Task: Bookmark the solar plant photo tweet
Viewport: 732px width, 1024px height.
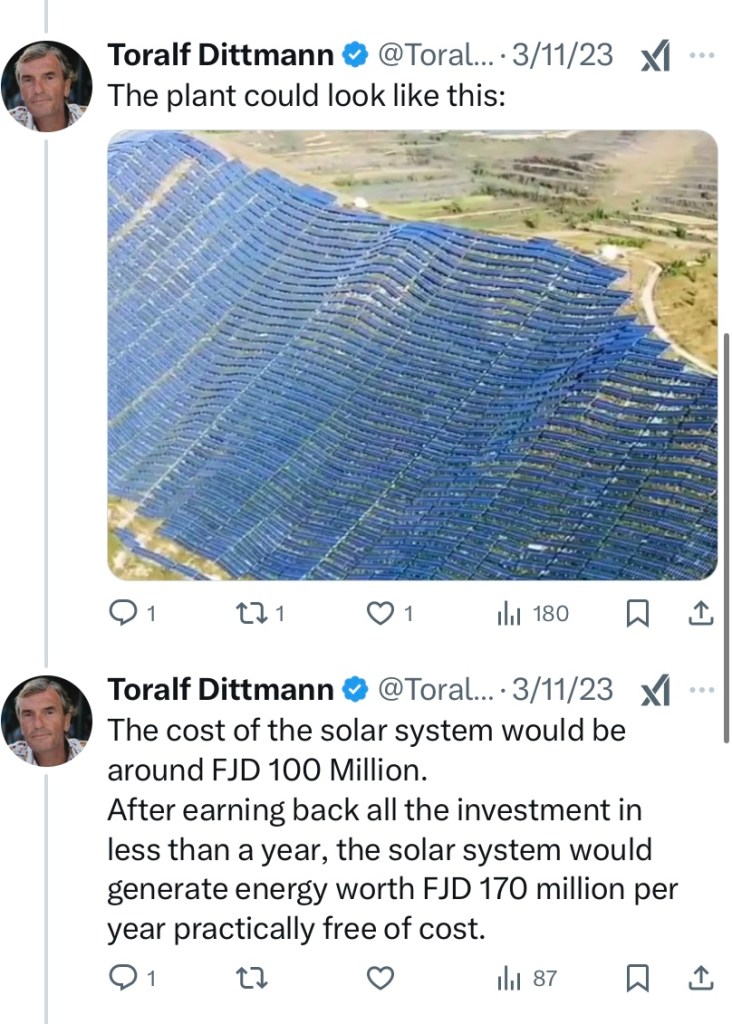Action: click(636, 614)
